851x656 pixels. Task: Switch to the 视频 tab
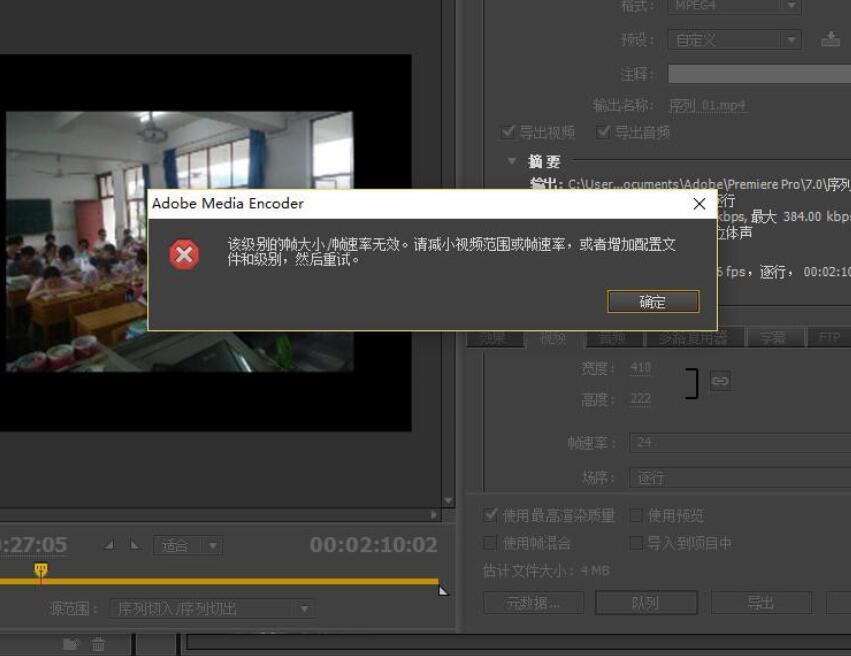[x=554, y=338]
